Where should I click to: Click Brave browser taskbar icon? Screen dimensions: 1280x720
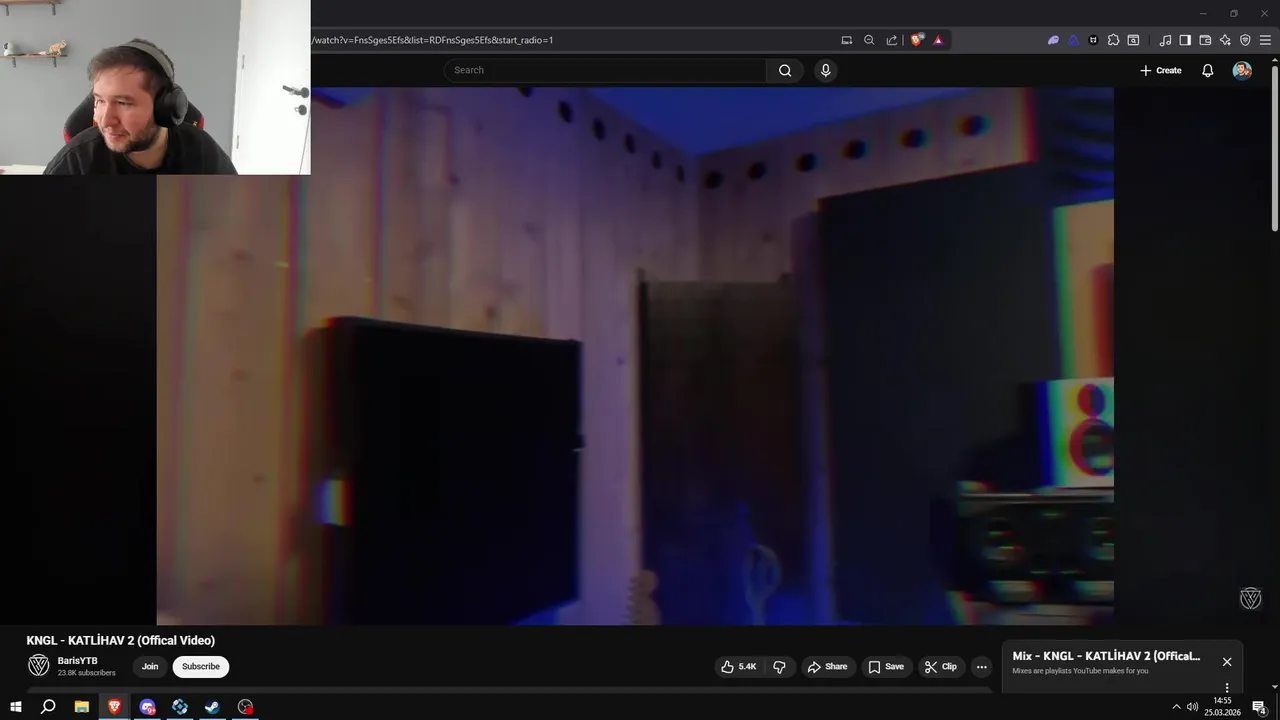(114, 707)
